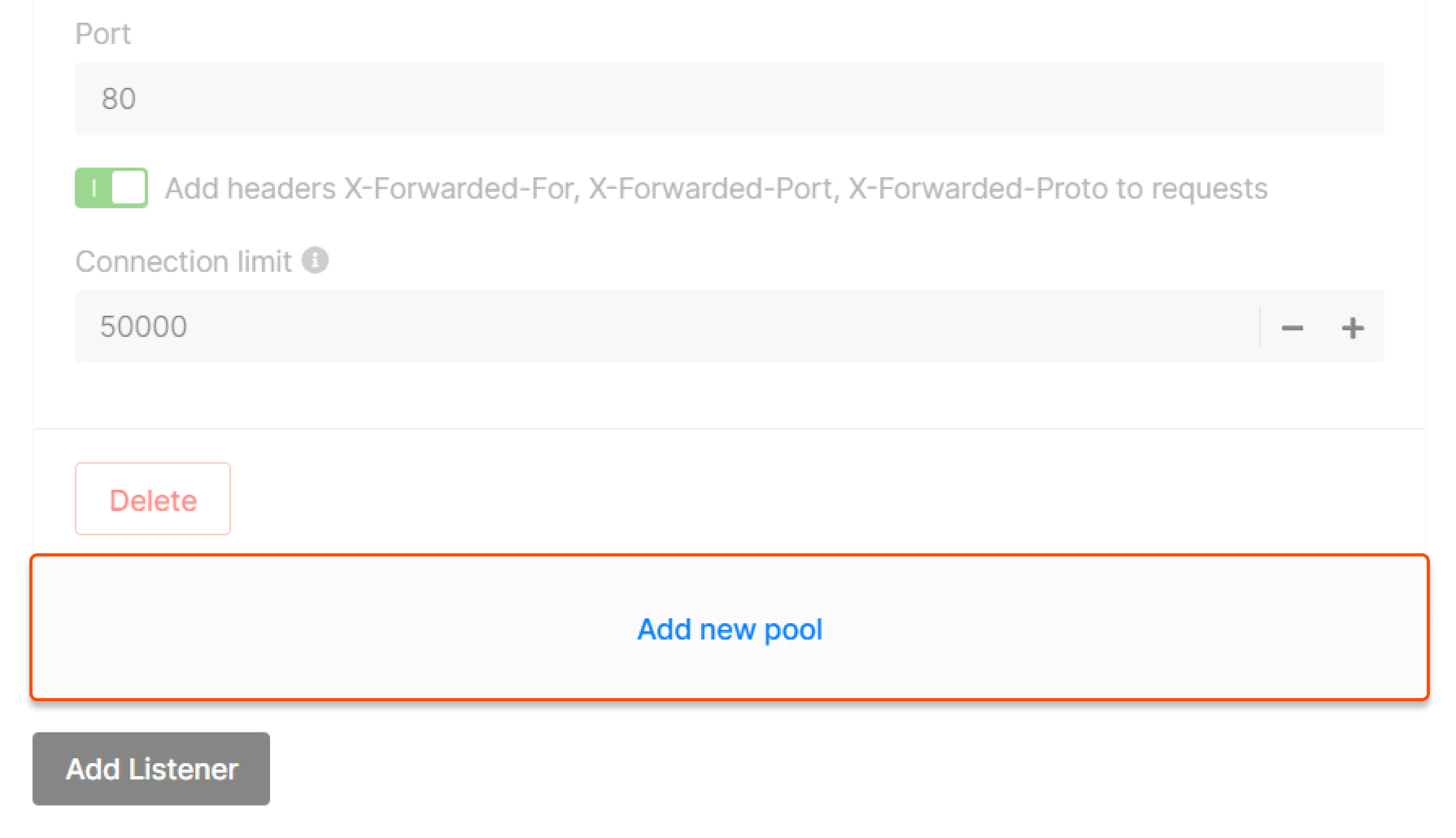Click the Delete button for the port 80 listener
The image size is (1456, 838).
(x=153, y=499)
